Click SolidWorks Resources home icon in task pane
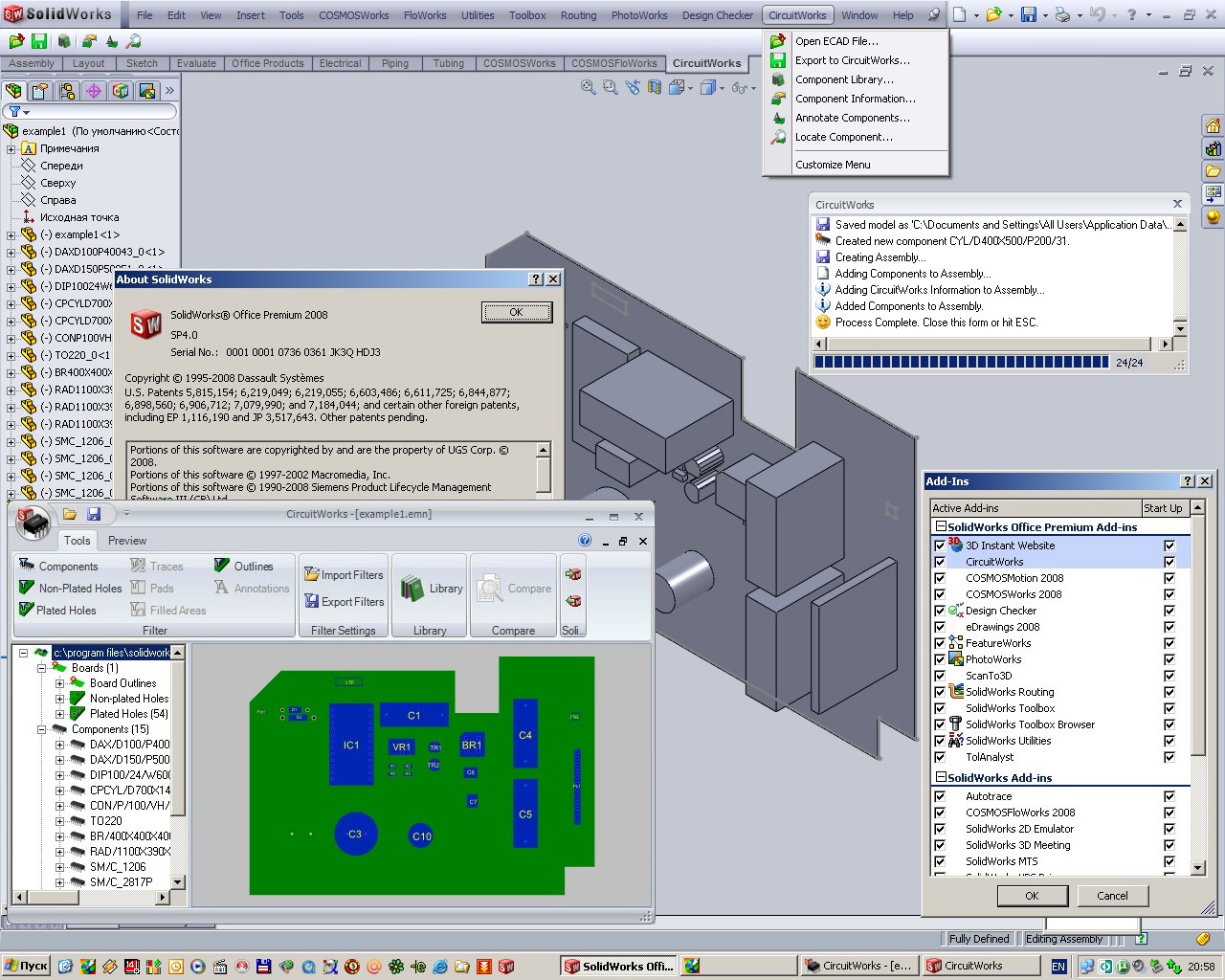The image size is (1225, 980). tap(1214, 126)
